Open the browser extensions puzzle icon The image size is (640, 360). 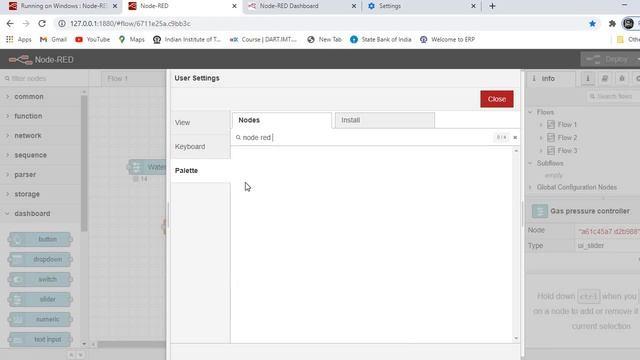(612, 24)
